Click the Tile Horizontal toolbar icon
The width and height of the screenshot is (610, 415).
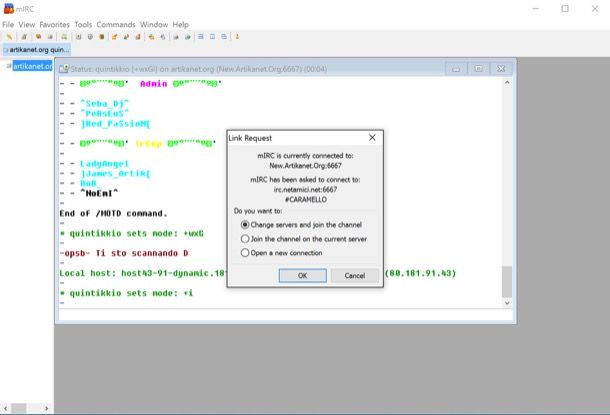(201, 37)
